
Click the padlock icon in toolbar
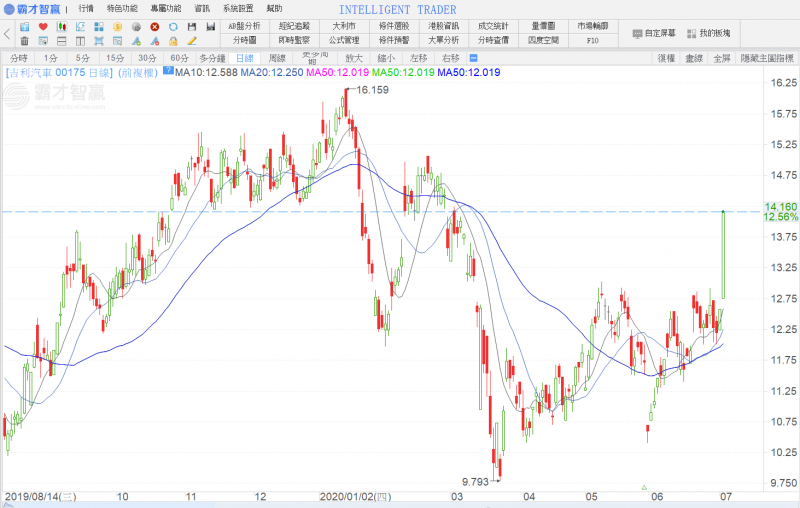173,41
